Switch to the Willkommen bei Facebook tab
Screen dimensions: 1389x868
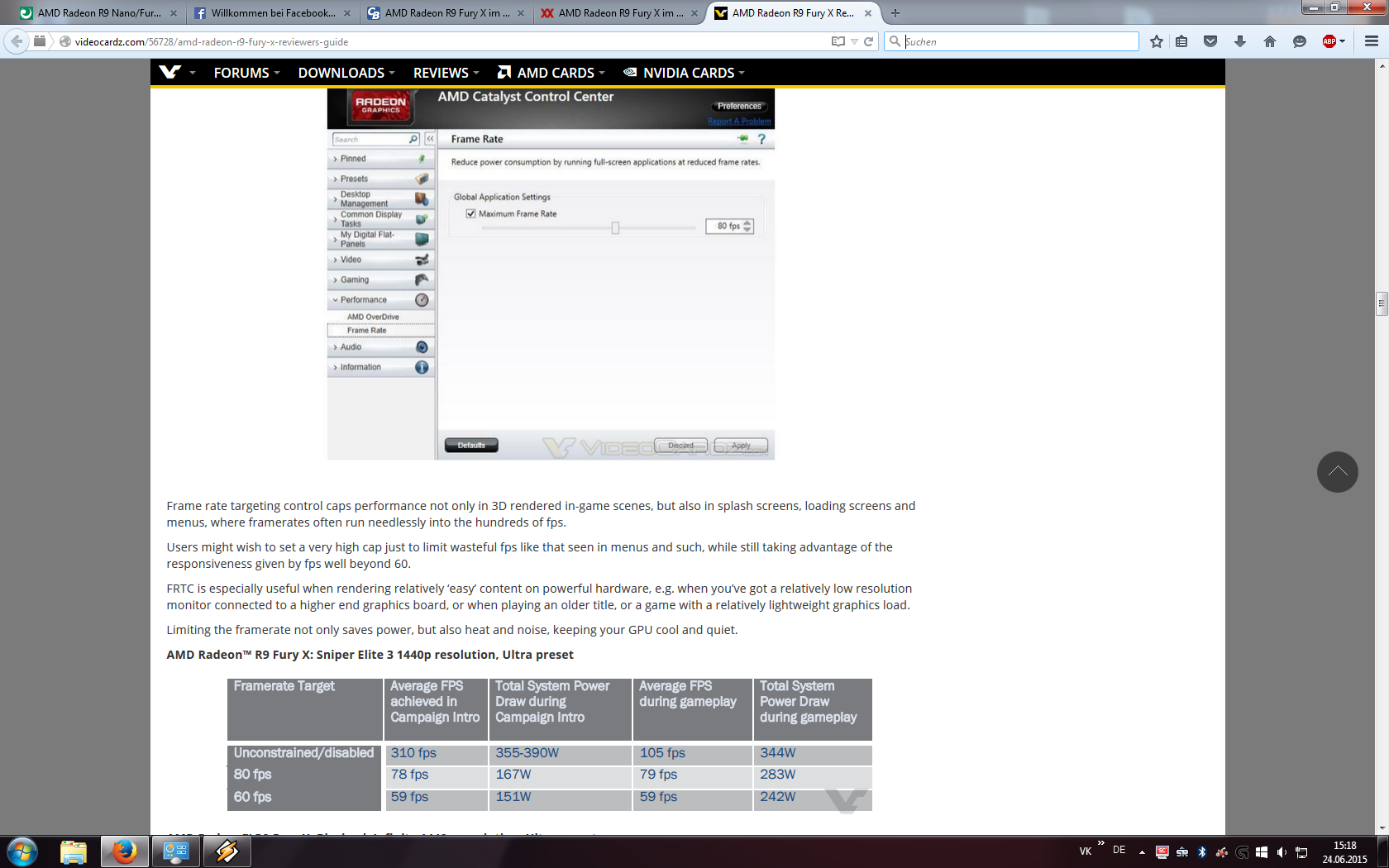[273, 13]
